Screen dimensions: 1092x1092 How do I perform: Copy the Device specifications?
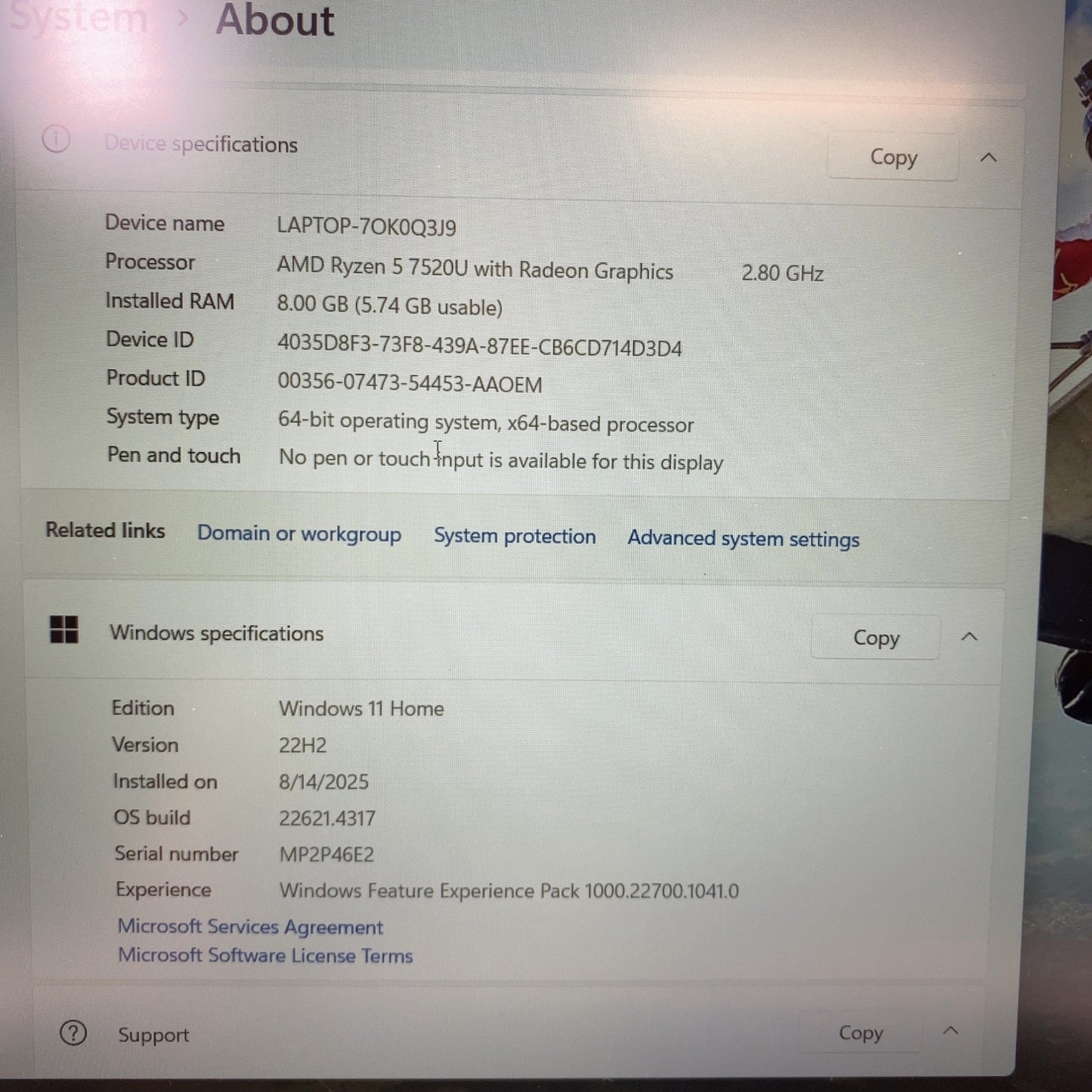point(892,157)
